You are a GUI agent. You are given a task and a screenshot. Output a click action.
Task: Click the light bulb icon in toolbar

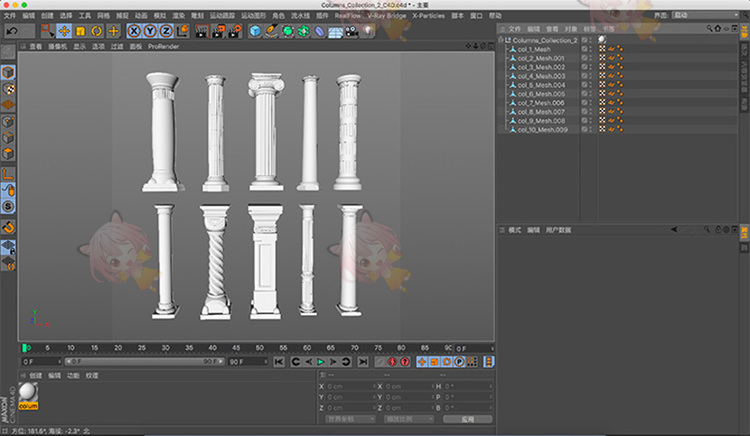click(368, 31)
